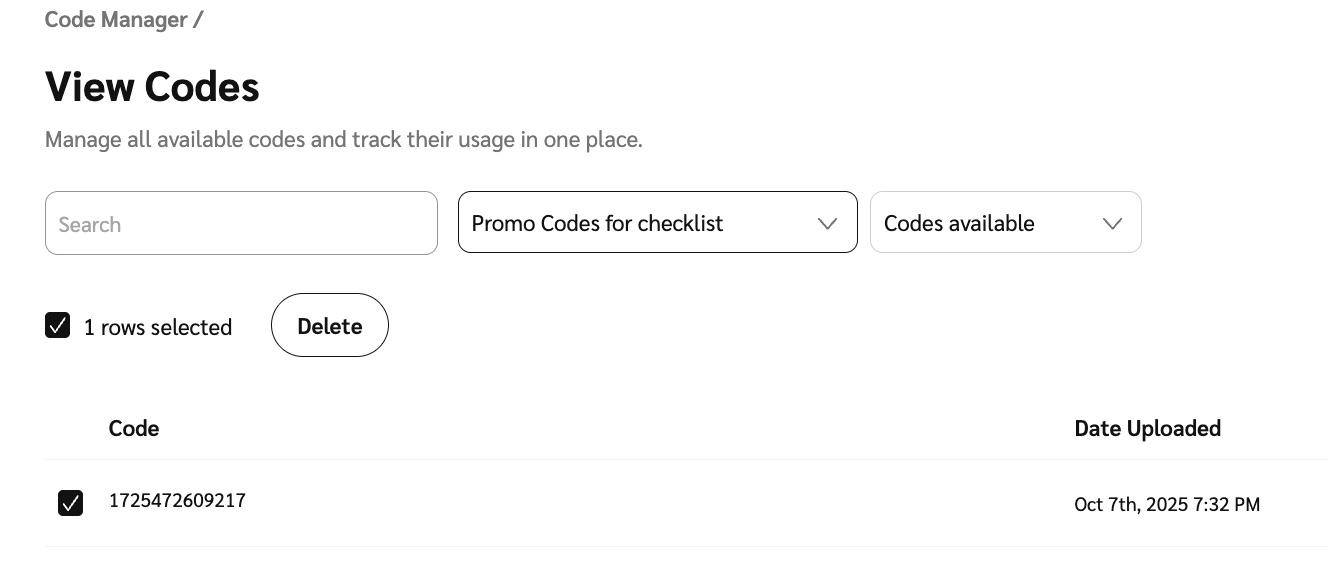Click the checkmark icon in the code row
Screen dimensions: 1328x574
pyautogui.click(x=70, y=503)
